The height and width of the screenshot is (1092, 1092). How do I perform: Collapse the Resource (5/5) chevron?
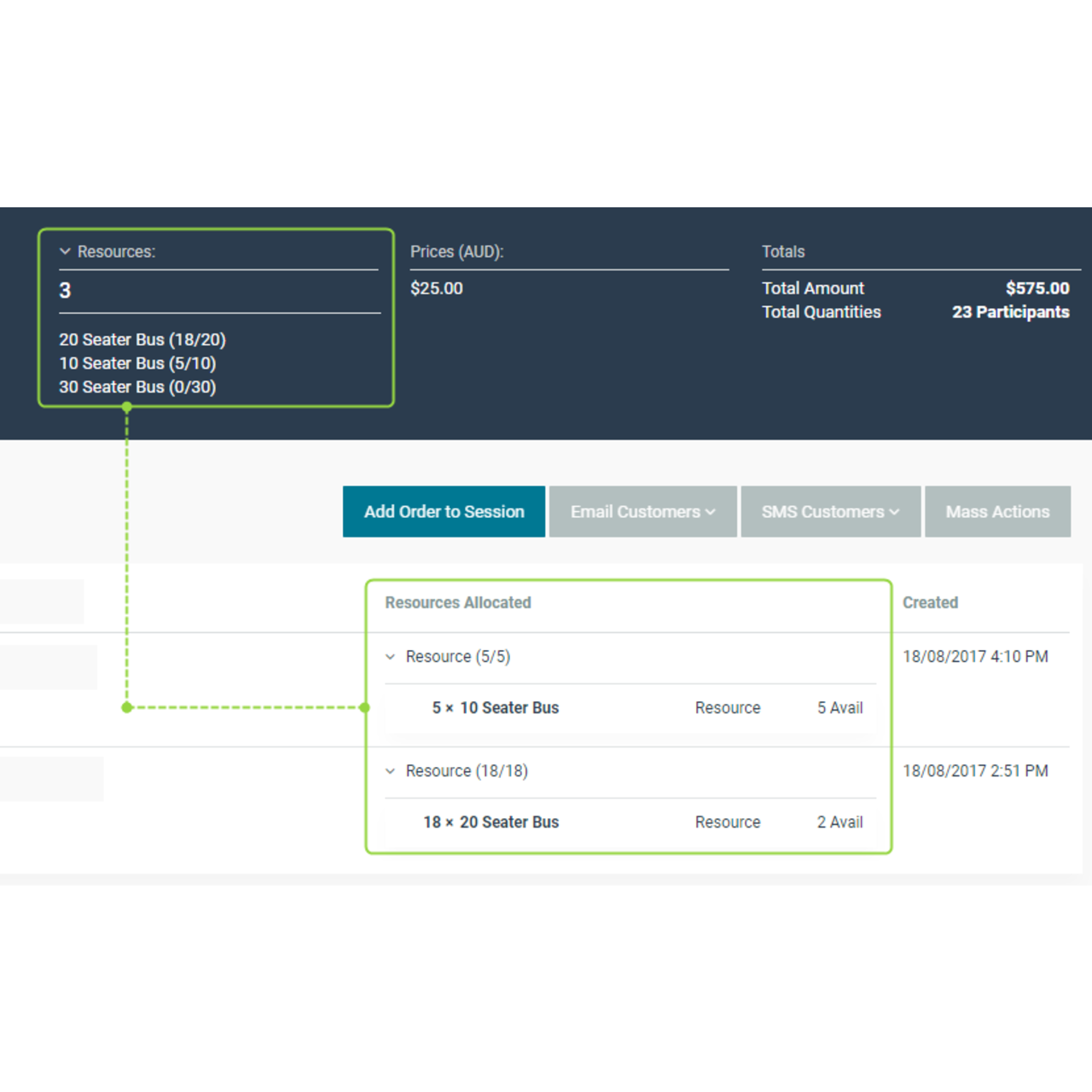[391, 657]
